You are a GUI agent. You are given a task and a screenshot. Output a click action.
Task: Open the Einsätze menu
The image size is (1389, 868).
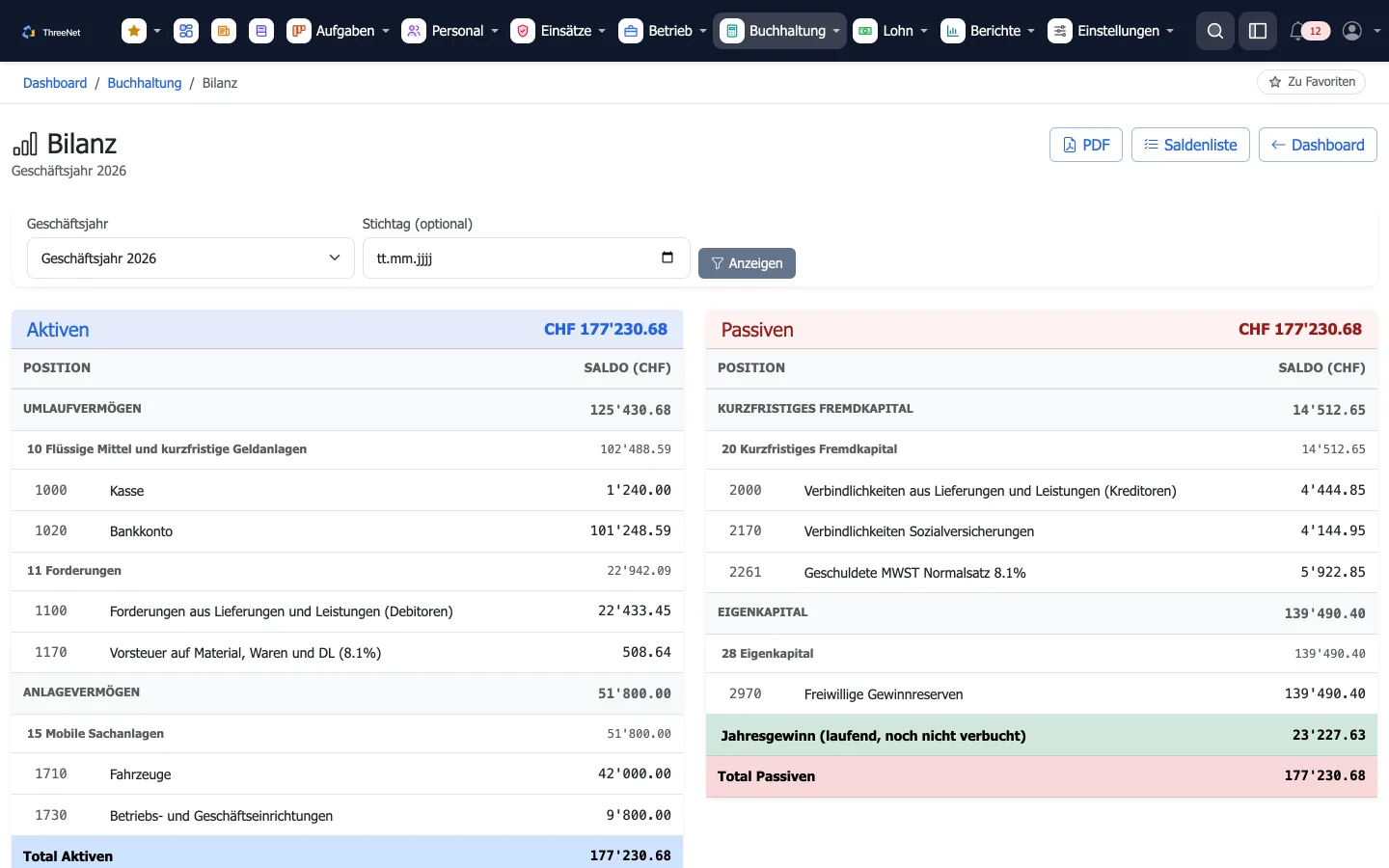pyautogui.click(x=558, y=31)
